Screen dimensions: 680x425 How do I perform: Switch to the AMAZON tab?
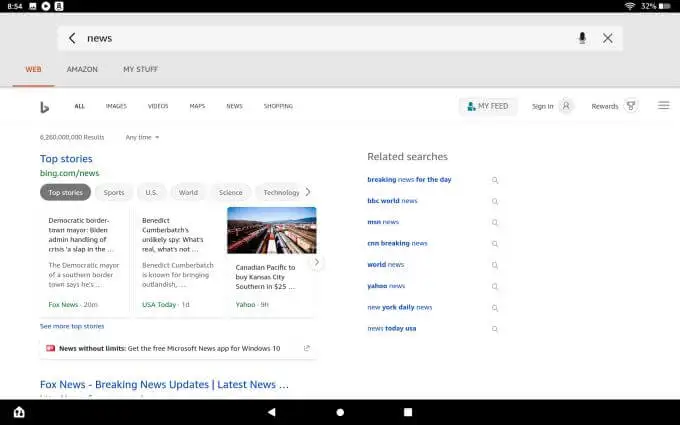(82, 69)
